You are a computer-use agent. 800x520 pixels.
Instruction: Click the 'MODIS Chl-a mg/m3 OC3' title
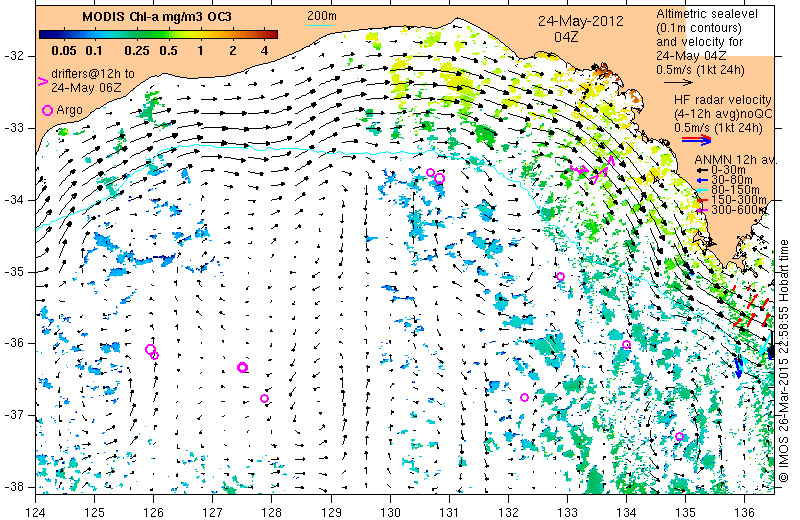157,17
